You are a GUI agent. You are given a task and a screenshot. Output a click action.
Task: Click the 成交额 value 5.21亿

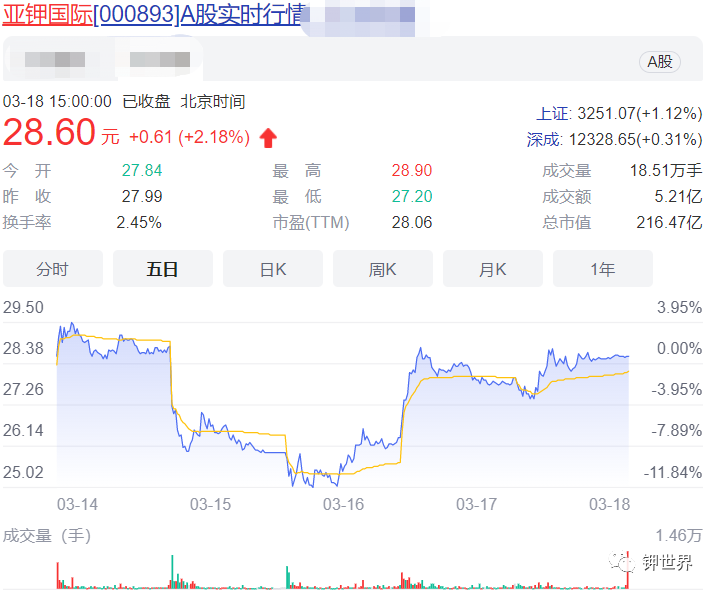click(x=678, y=197)
